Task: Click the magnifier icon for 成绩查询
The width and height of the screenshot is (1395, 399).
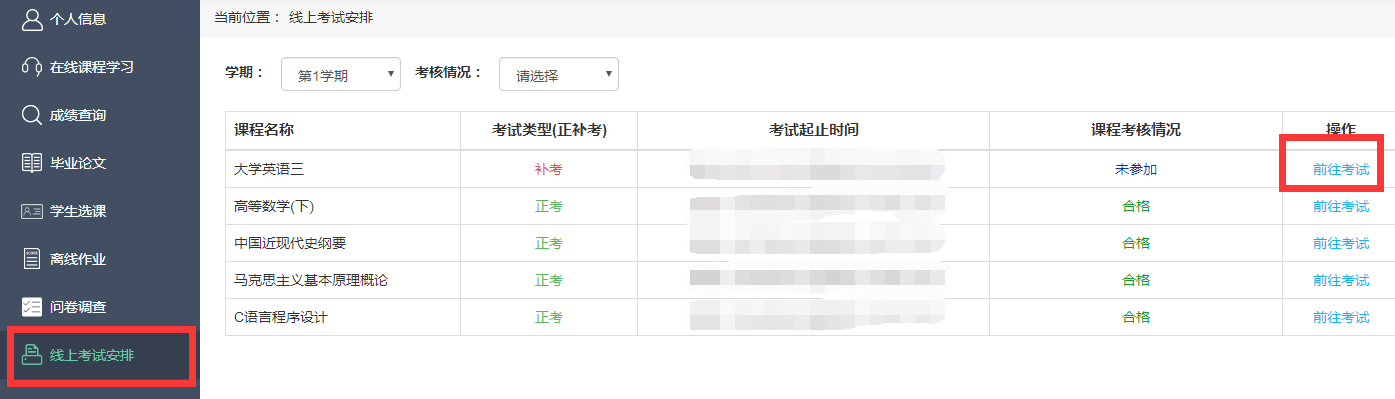Action: click(31, 115)
